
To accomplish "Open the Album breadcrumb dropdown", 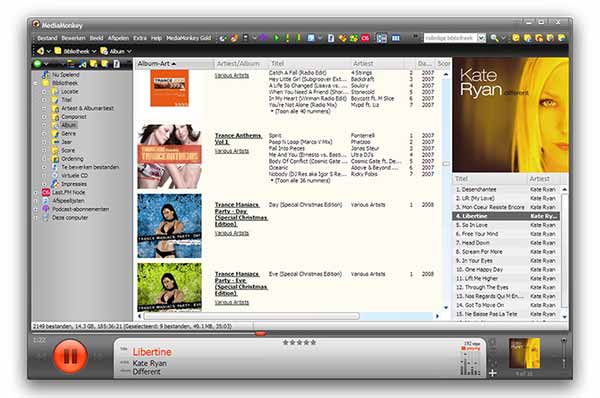I will (x=129, y=51).
